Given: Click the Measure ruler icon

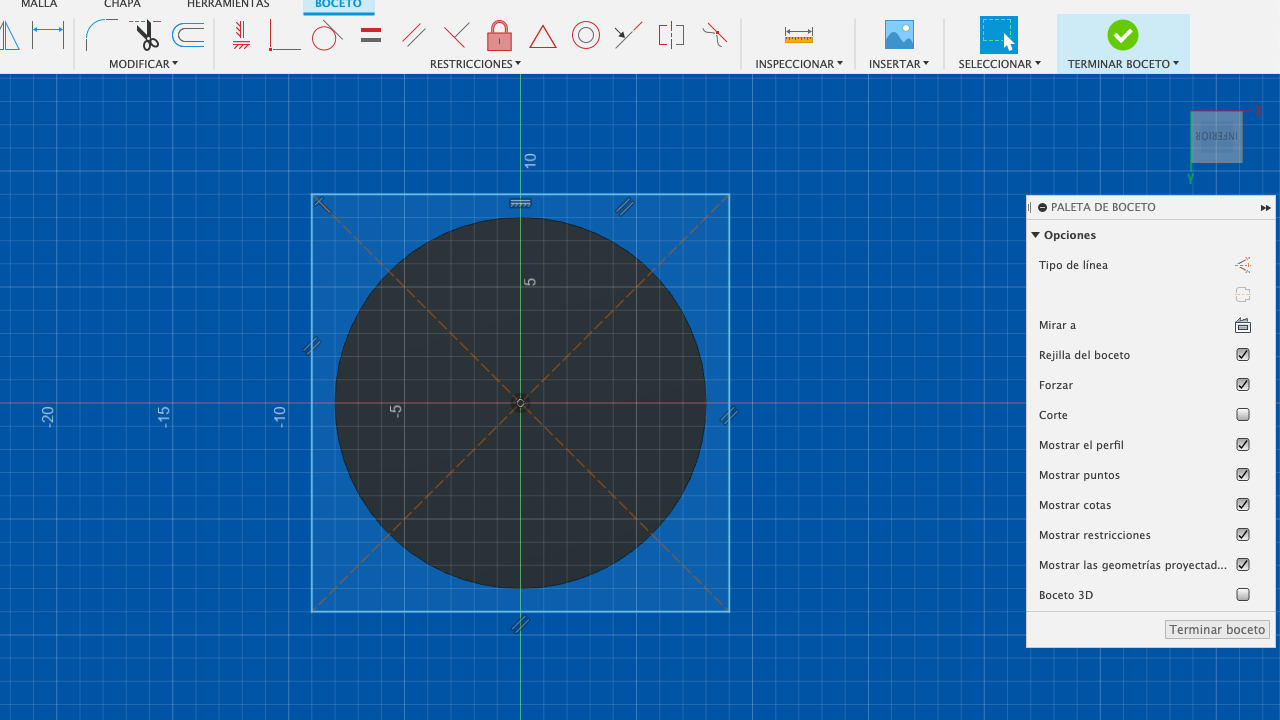Looking at the screenshot, I should (x=798, y=36).
